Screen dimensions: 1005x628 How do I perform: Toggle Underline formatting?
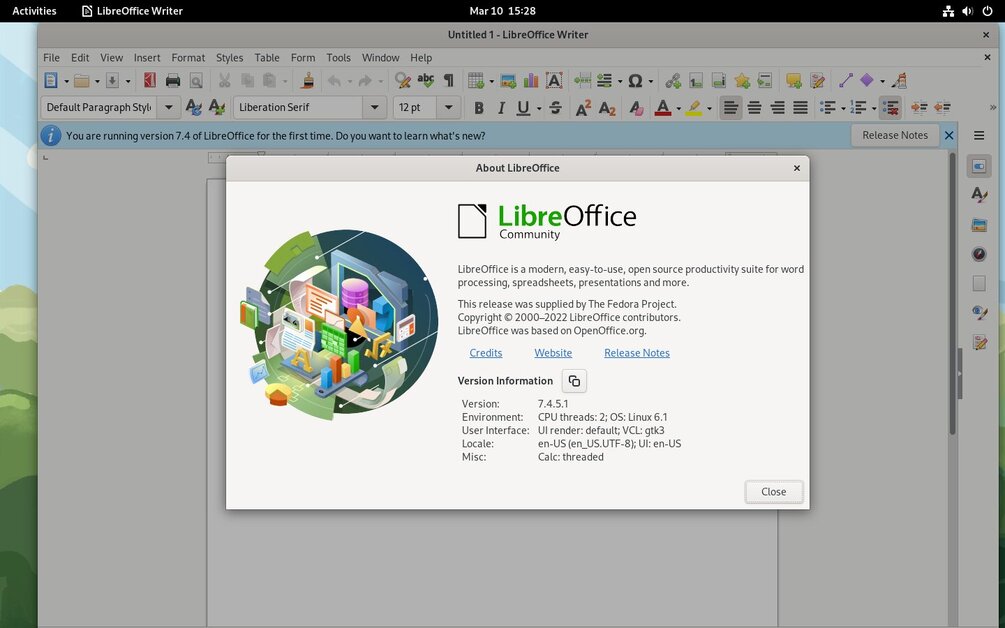click(x=524, y=108)
